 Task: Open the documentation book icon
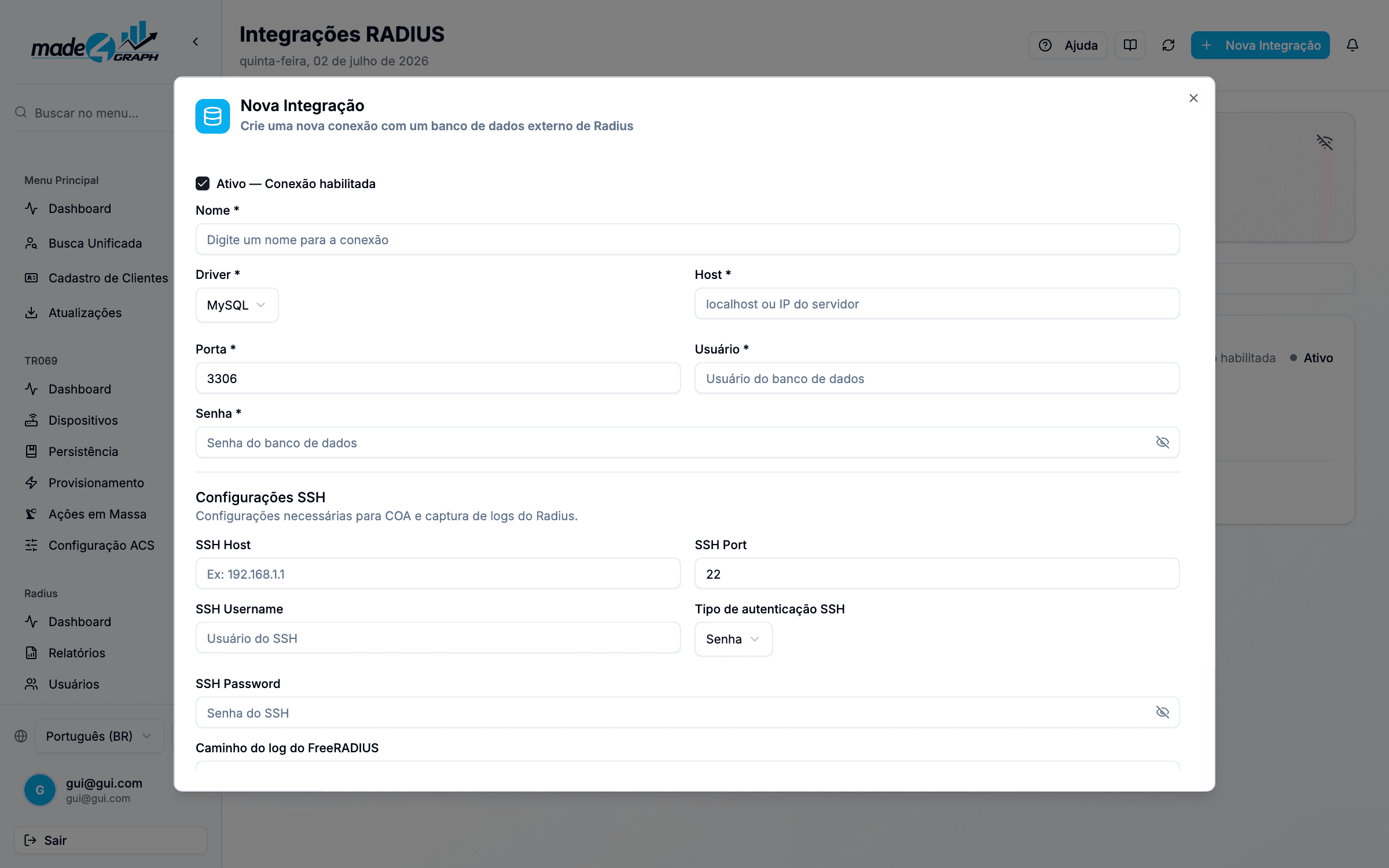pyautogui.click(x=1130, y=45)
